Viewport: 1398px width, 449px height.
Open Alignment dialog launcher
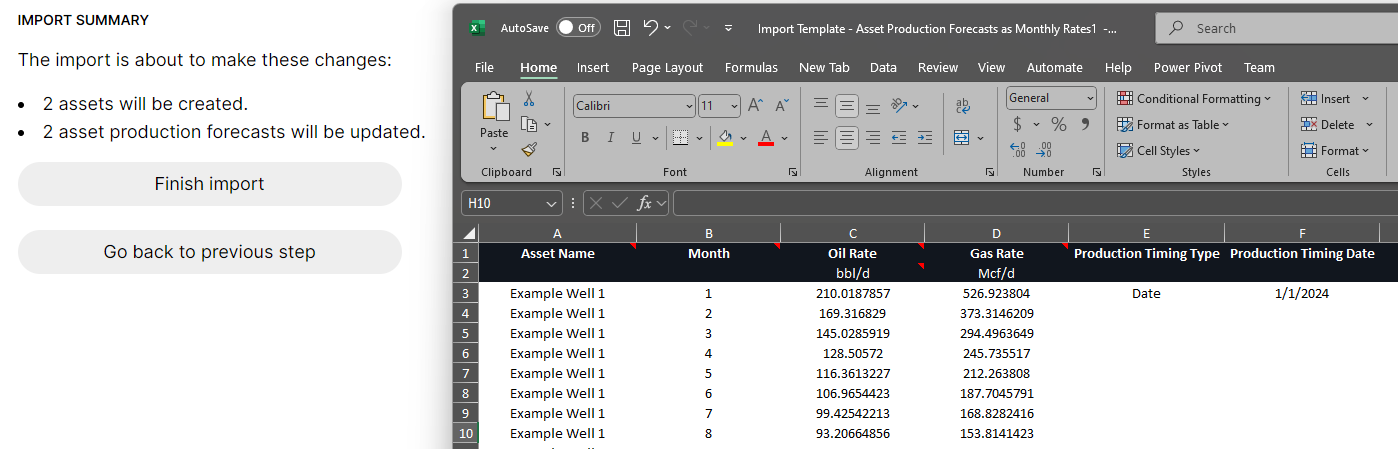point(990,172)
